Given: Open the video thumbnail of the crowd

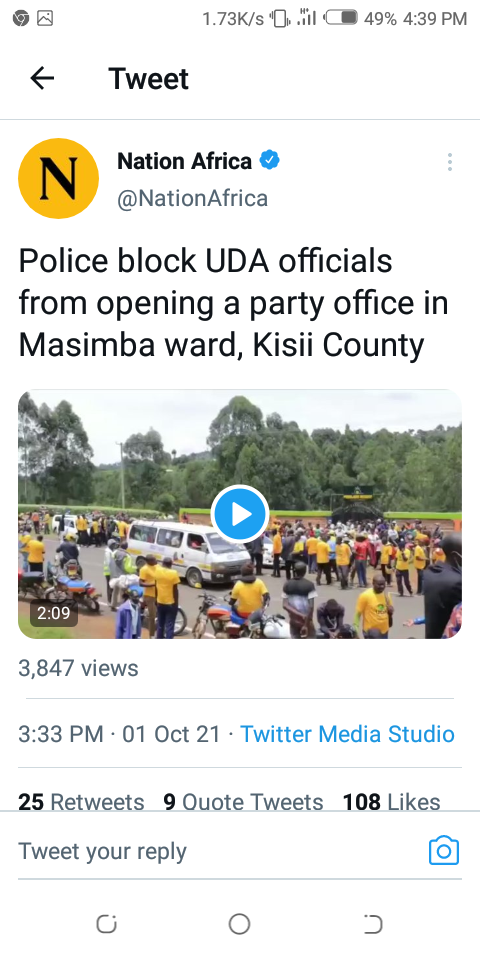Looking at the screenshot, I should coord(240,514).
